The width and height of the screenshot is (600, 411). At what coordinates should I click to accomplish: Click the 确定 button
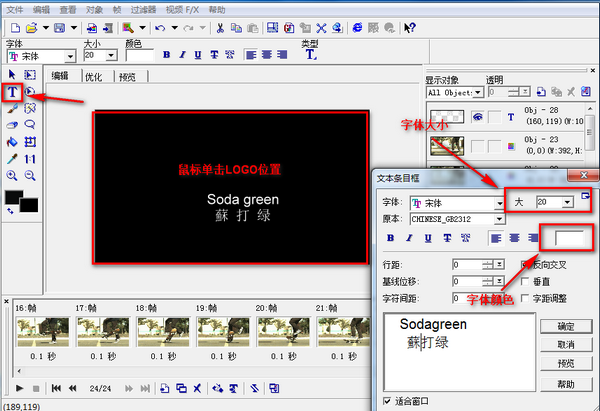click(566, 326)
